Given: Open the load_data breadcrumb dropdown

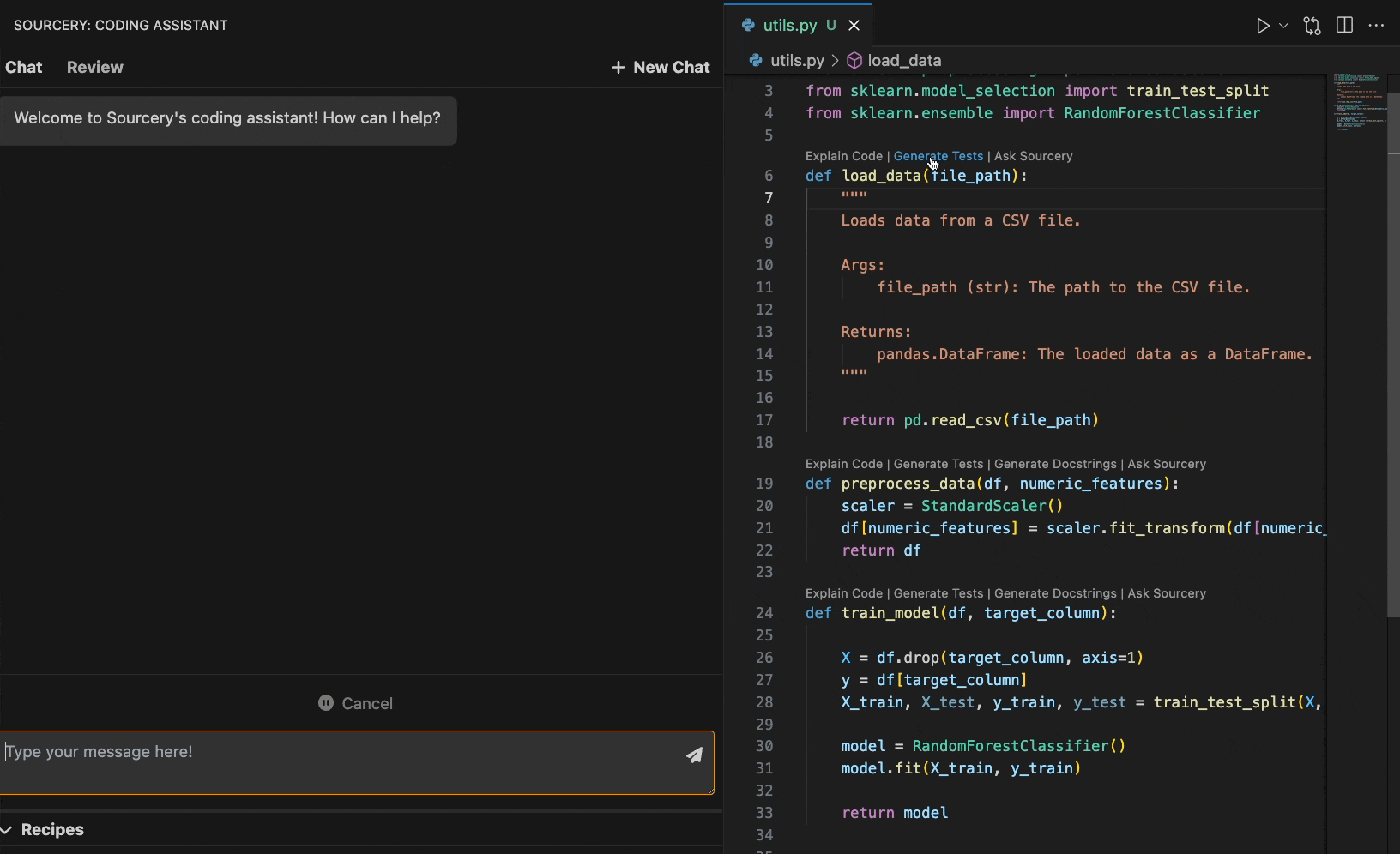Looking at the screenshot, I should 904,61.
